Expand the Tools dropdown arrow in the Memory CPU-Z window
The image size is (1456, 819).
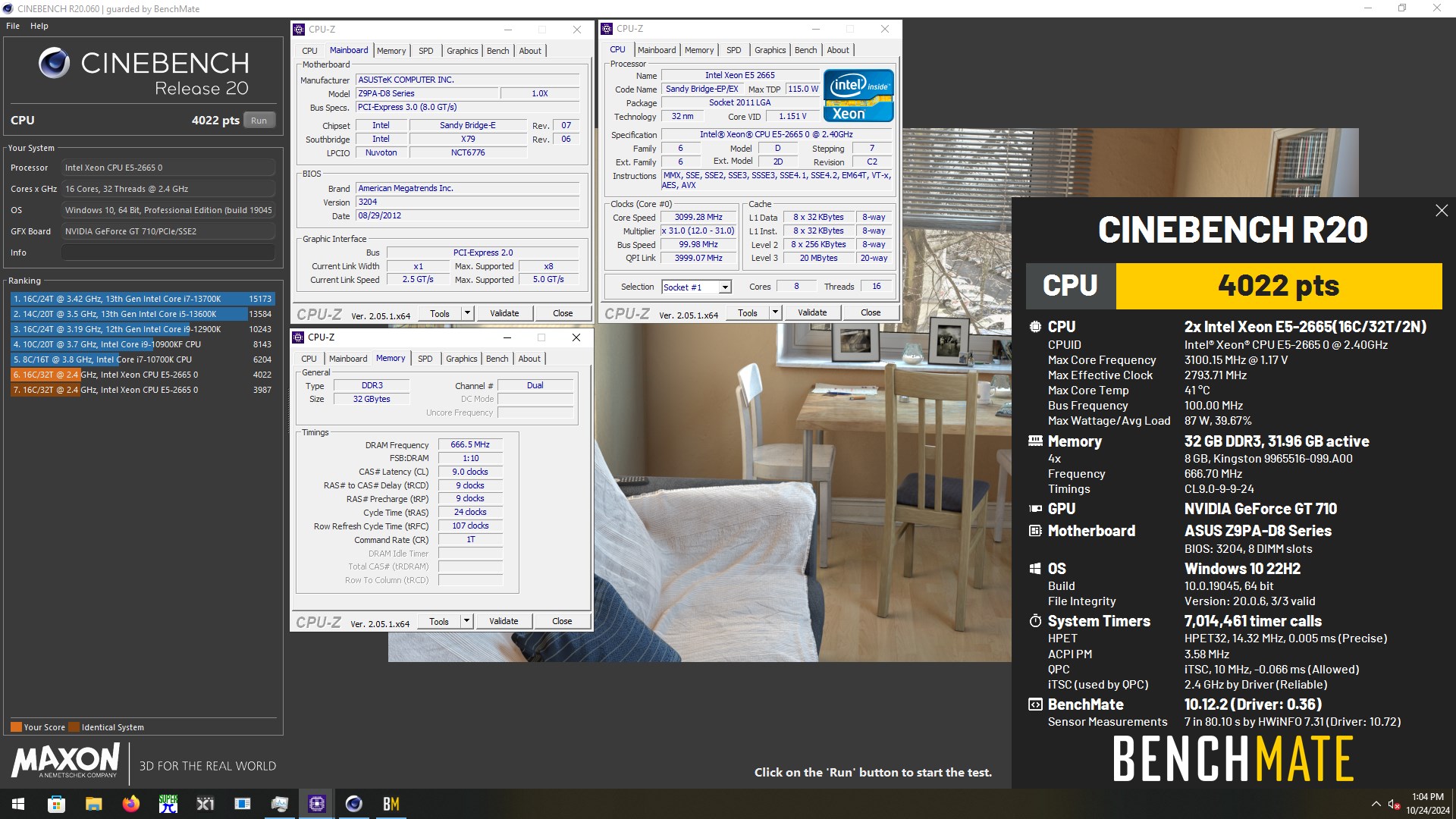(x=466, y=621)
